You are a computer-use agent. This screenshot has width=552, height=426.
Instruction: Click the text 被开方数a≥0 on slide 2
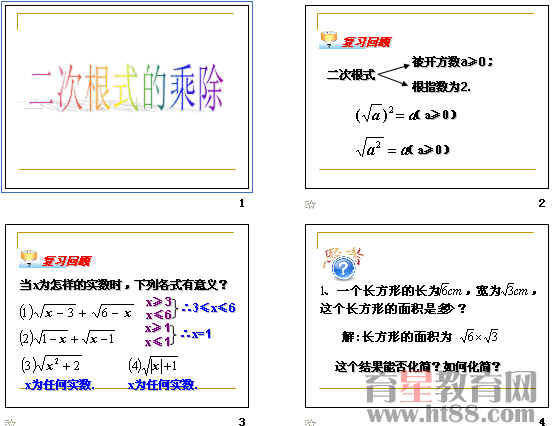(x=453, y=62)
